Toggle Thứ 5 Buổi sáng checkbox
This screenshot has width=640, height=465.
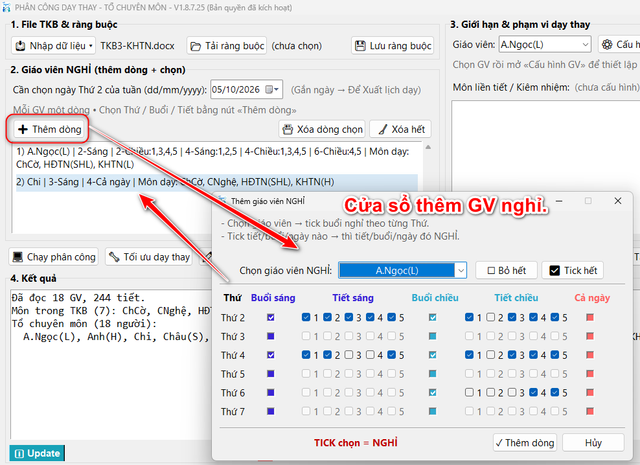pos(271,374)
